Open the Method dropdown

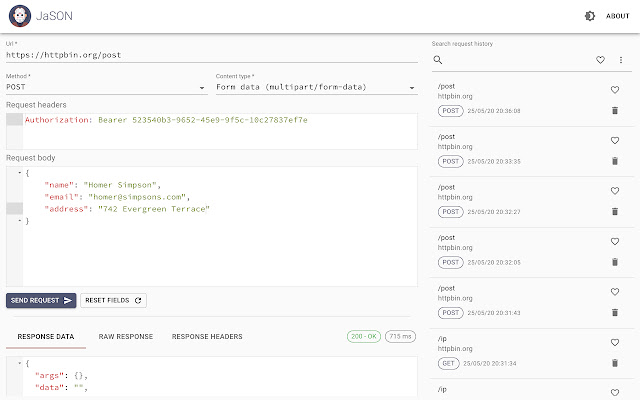(105, 87)
